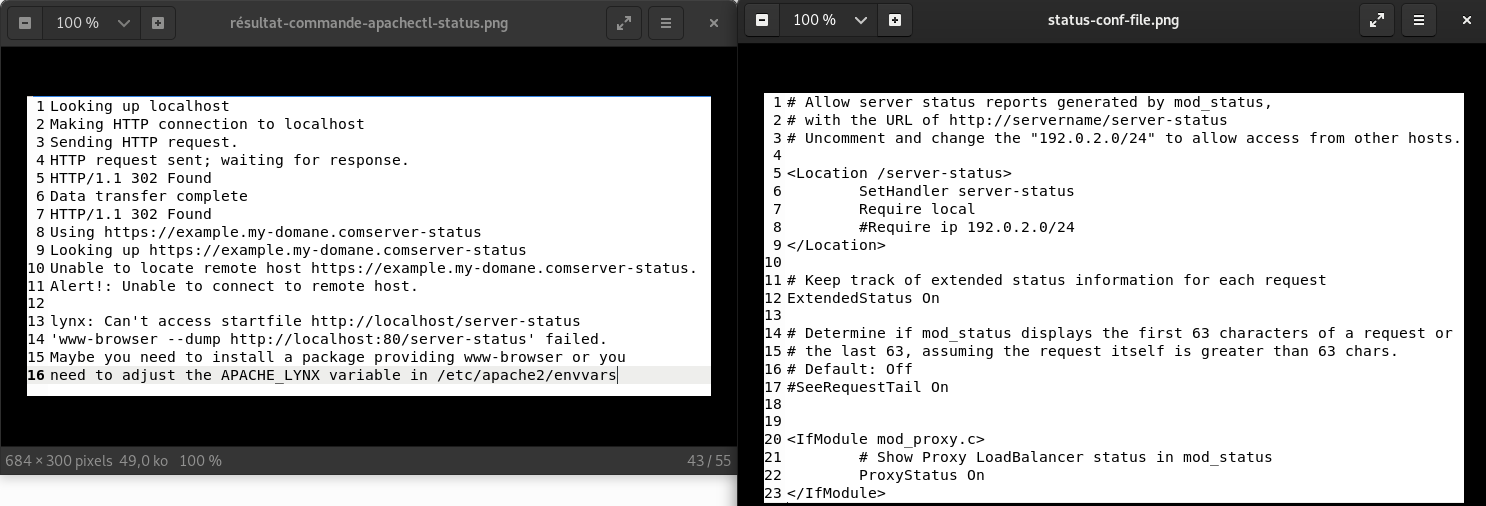Close the résultat-commande-apachectl-status.png window
The width and height of the screenshot is (1486, 506).
coord(714,22)
